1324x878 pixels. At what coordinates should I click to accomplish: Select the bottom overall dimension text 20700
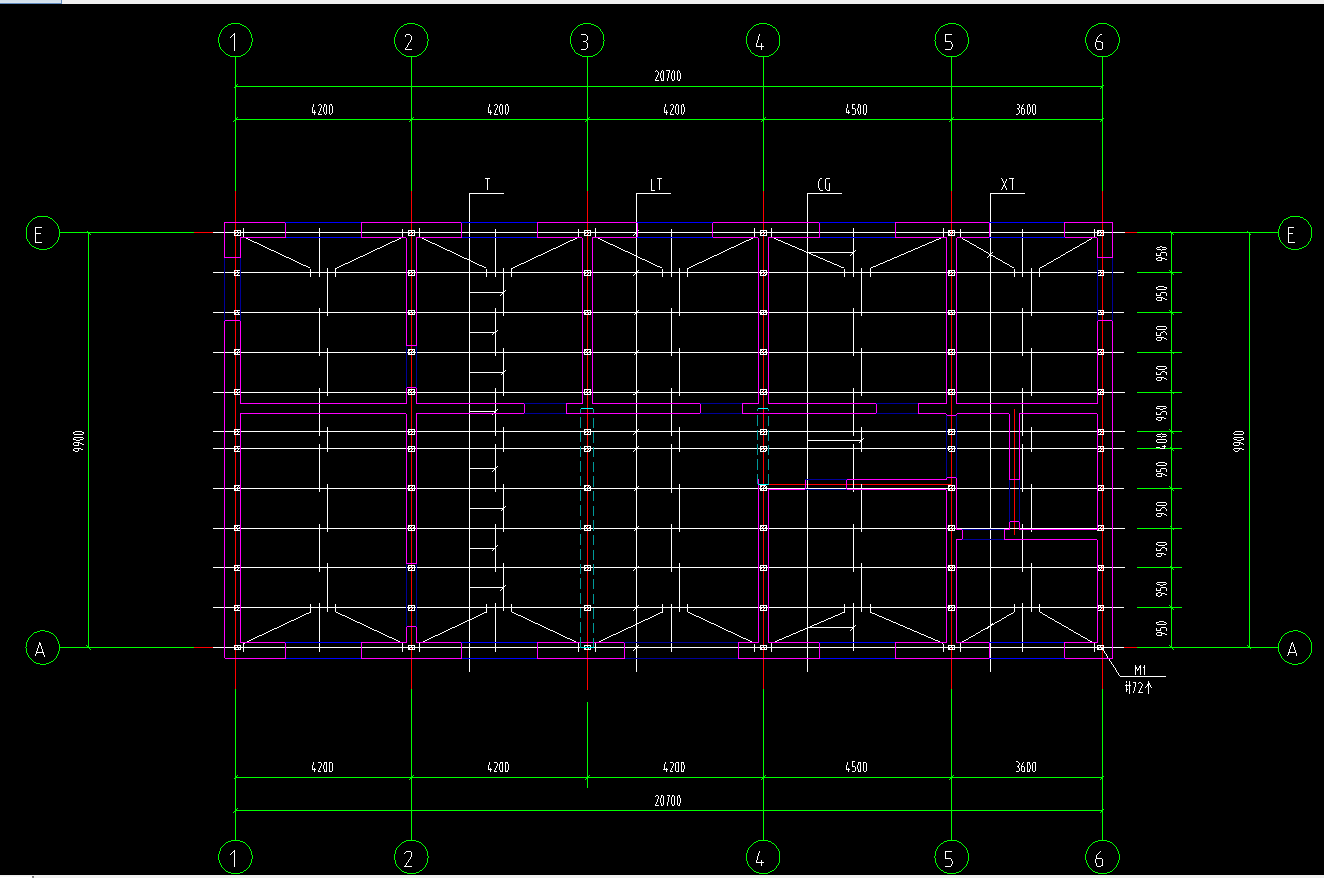pos(667,801)
